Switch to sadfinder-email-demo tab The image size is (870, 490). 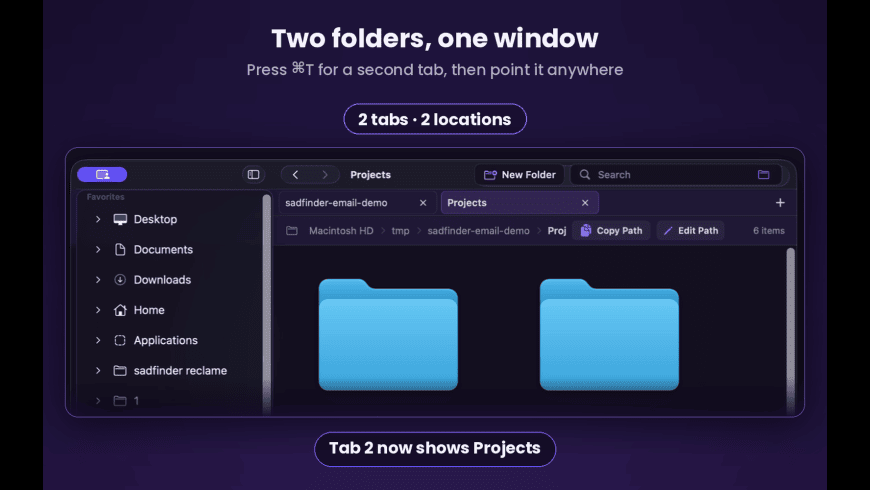(356, 203)
